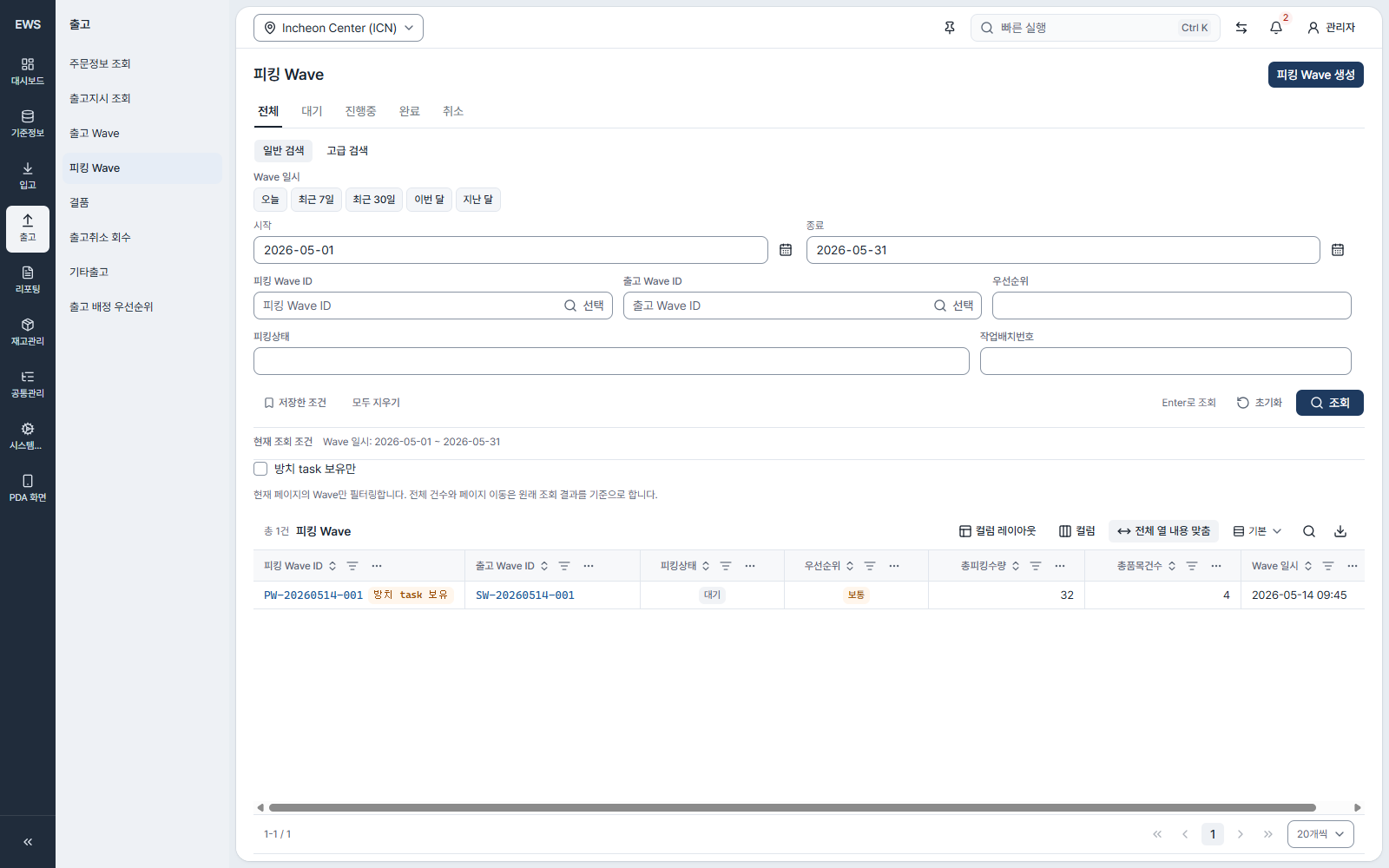Click the horizontal table scrollbar
1389x868 pixels.
pos(792,807)
